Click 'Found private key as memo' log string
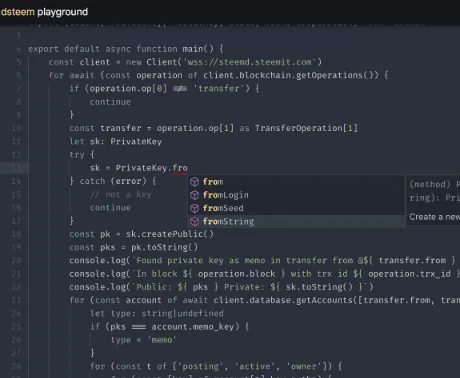The image size is (460, 378). point(201,260)
